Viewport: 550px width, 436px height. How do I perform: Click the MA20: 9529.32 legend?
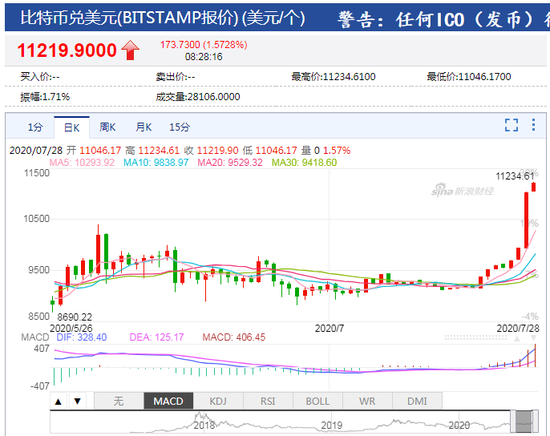click(x=230, y=162)
